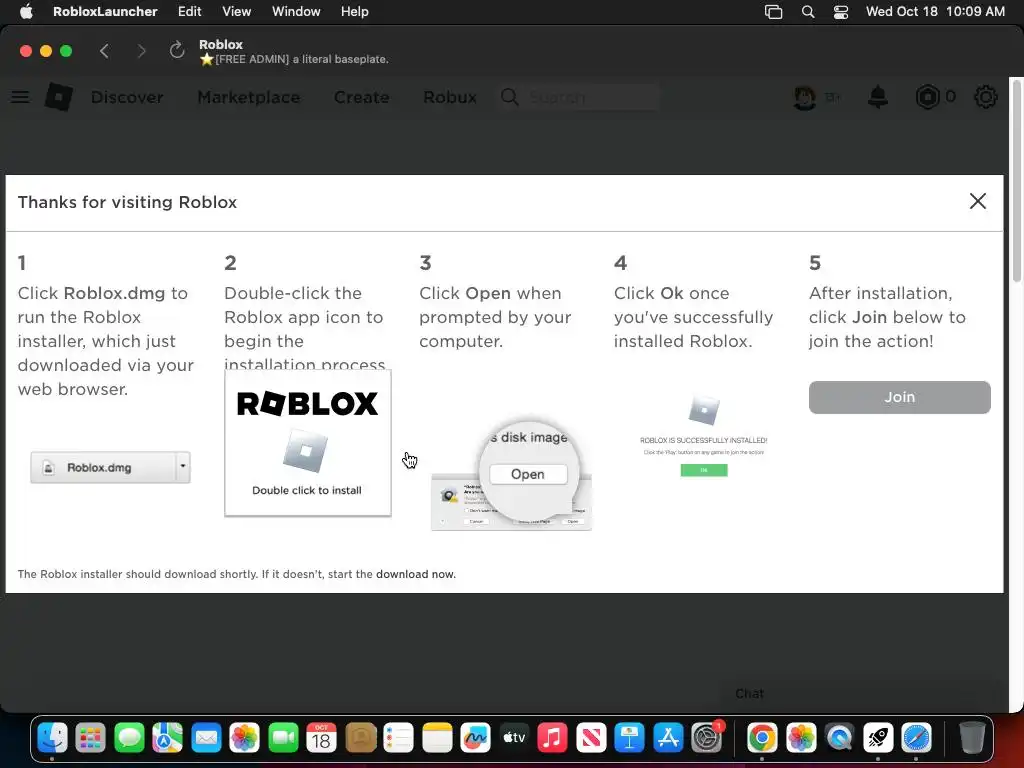Image resolution: width=1024 pixels, height=768 pixels.
Task: Open Apple TV from the dock
Action: 514,739
